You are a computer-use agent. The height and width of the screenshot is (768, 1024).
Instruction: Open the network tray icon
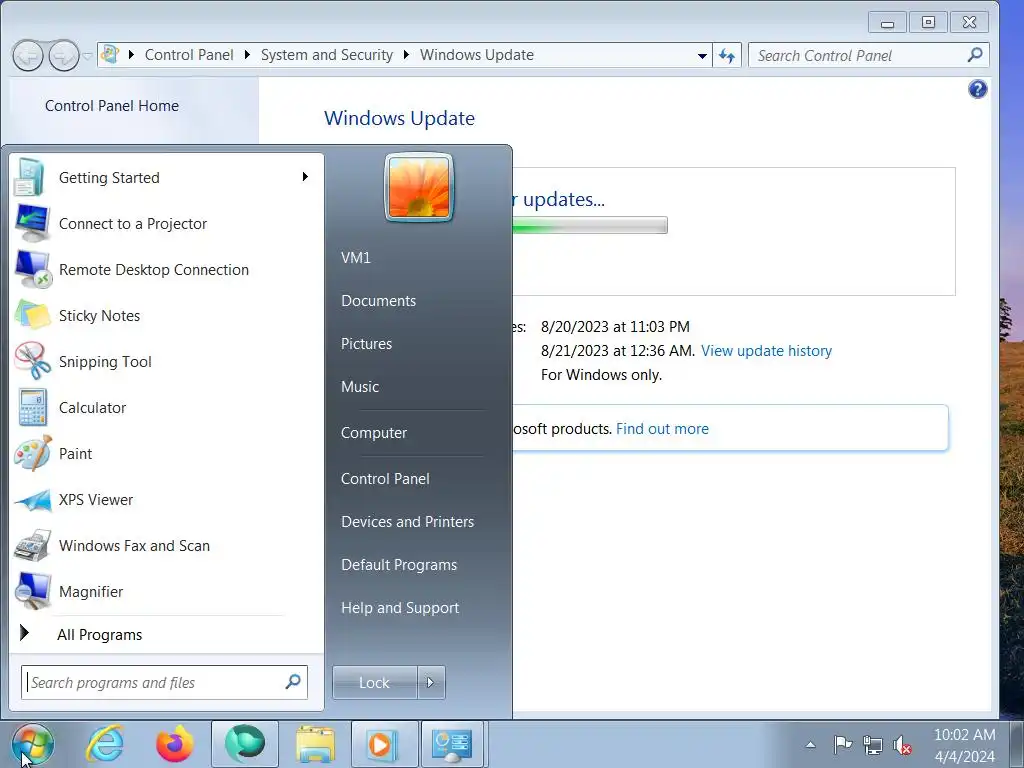872,744
